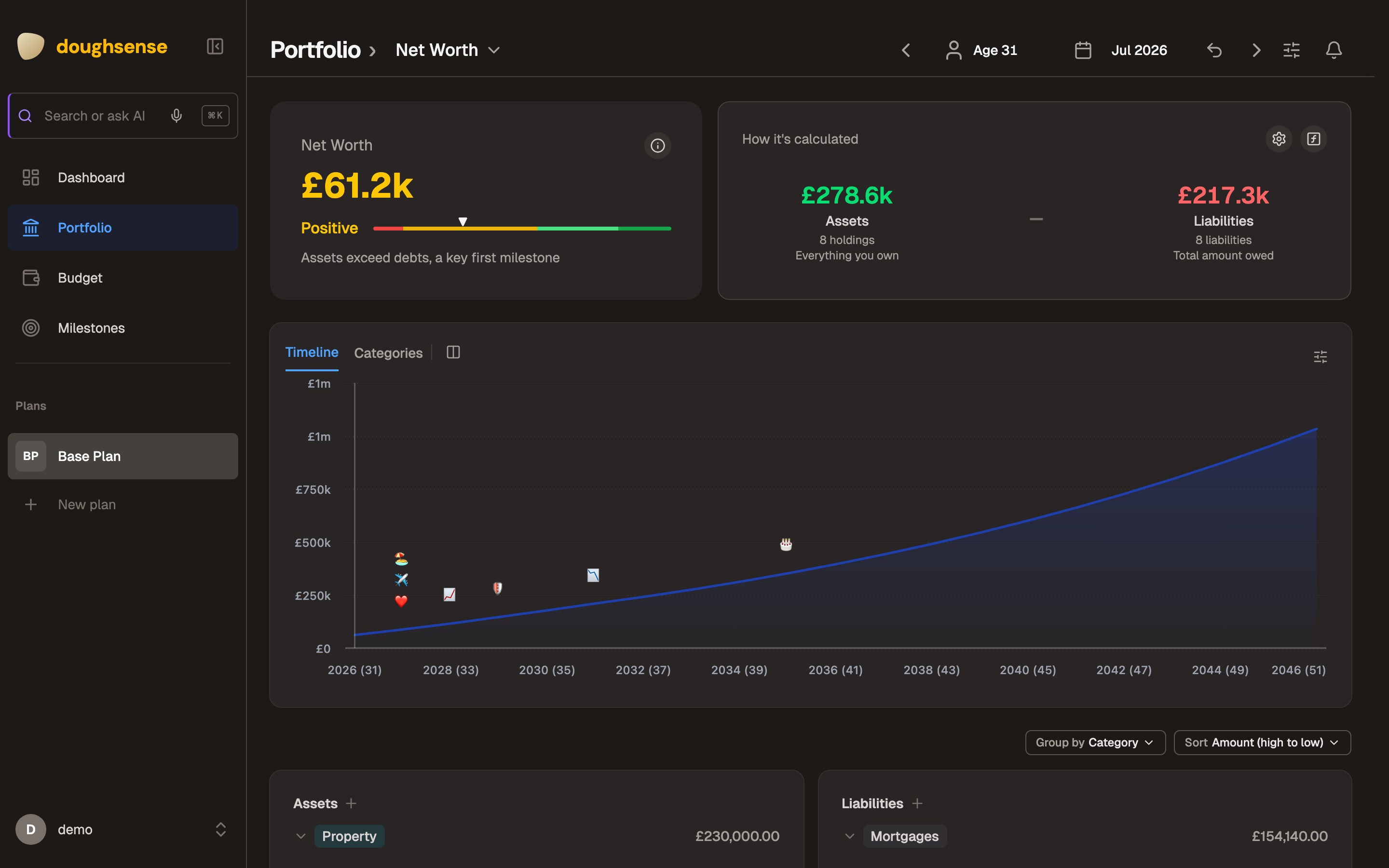Viewport: 1389px width, 868px height.
Task: Click the doughsense logo
Action: (92, 46)
